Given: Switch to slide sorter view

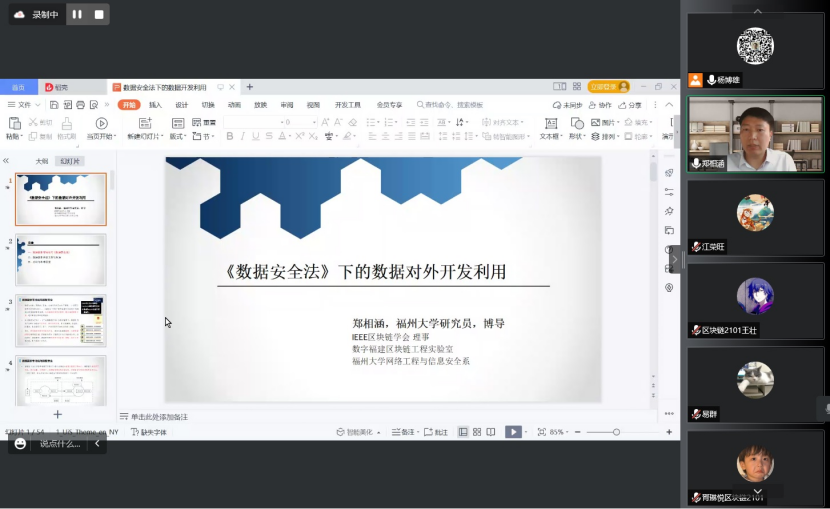Looking at the screenshot, I should [477, 432].
